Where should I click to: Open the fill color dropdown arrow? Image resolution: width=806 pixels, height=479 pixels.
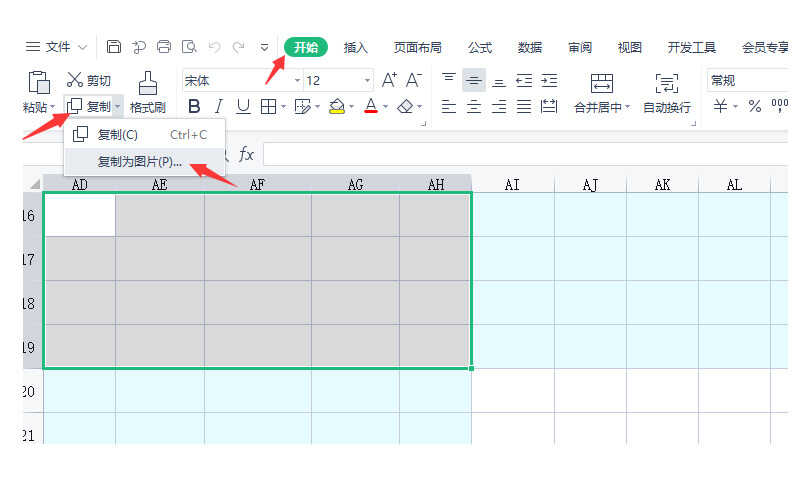352,107
